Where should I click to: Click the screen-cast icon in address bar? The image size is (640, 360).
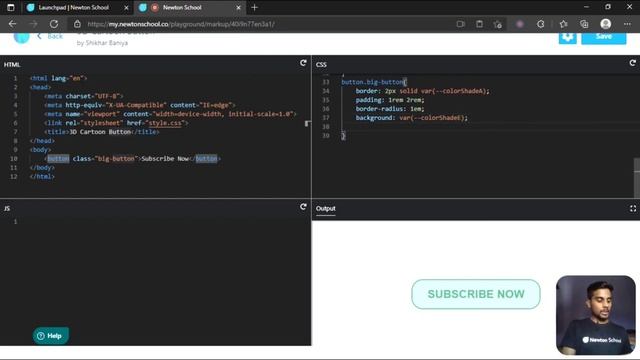coord(460,24)
